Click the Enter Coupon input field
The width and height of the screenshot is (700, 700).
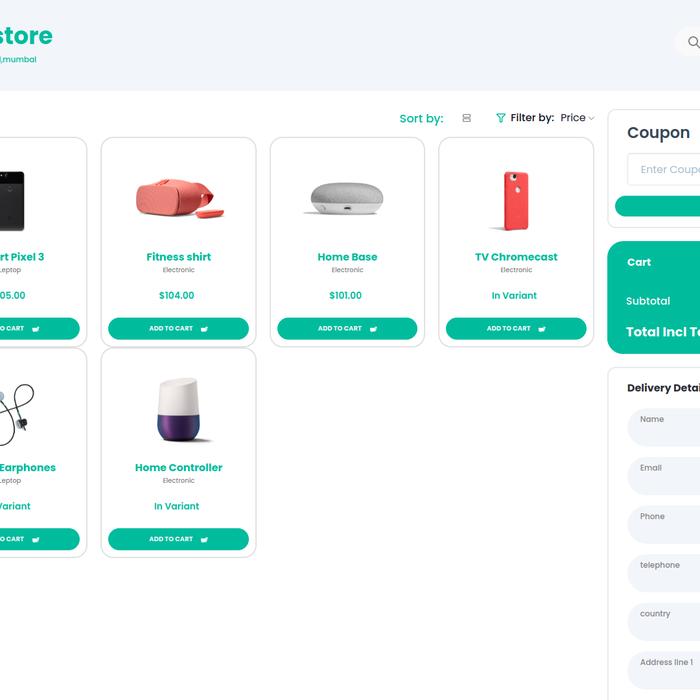(x=666, y=170)
